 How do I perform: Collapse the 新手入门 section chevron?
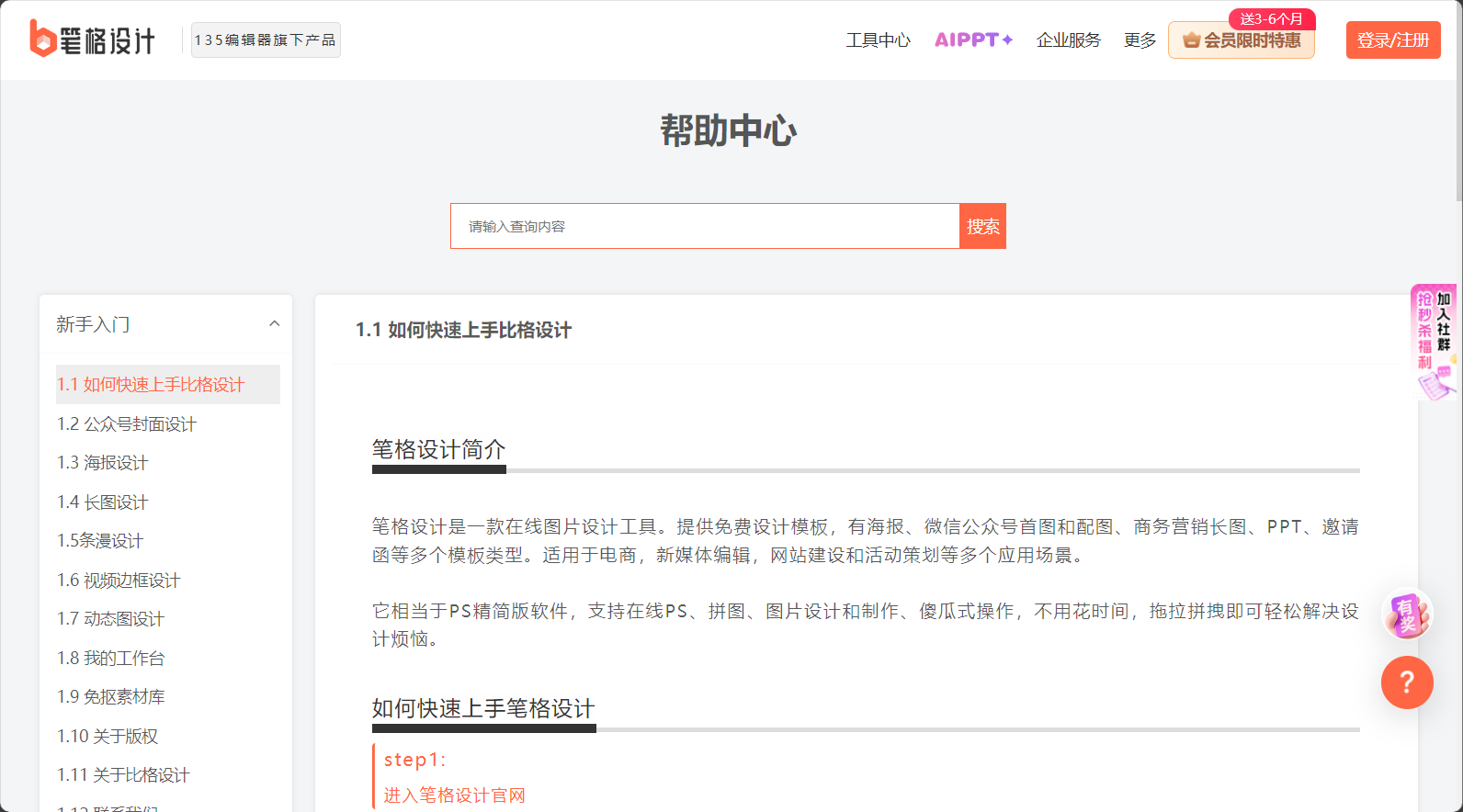274,323
